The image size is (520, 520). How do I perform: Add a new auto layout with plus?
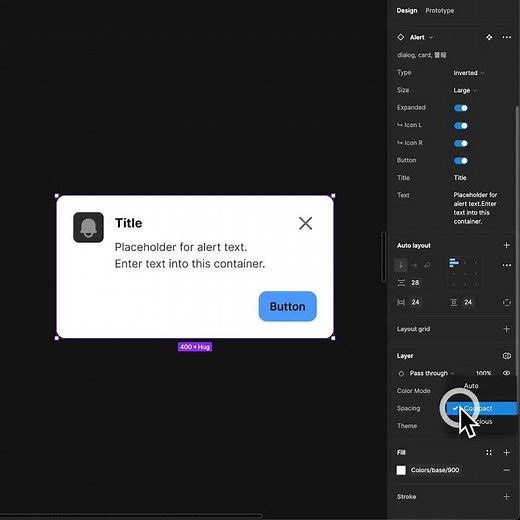(506, 245)
